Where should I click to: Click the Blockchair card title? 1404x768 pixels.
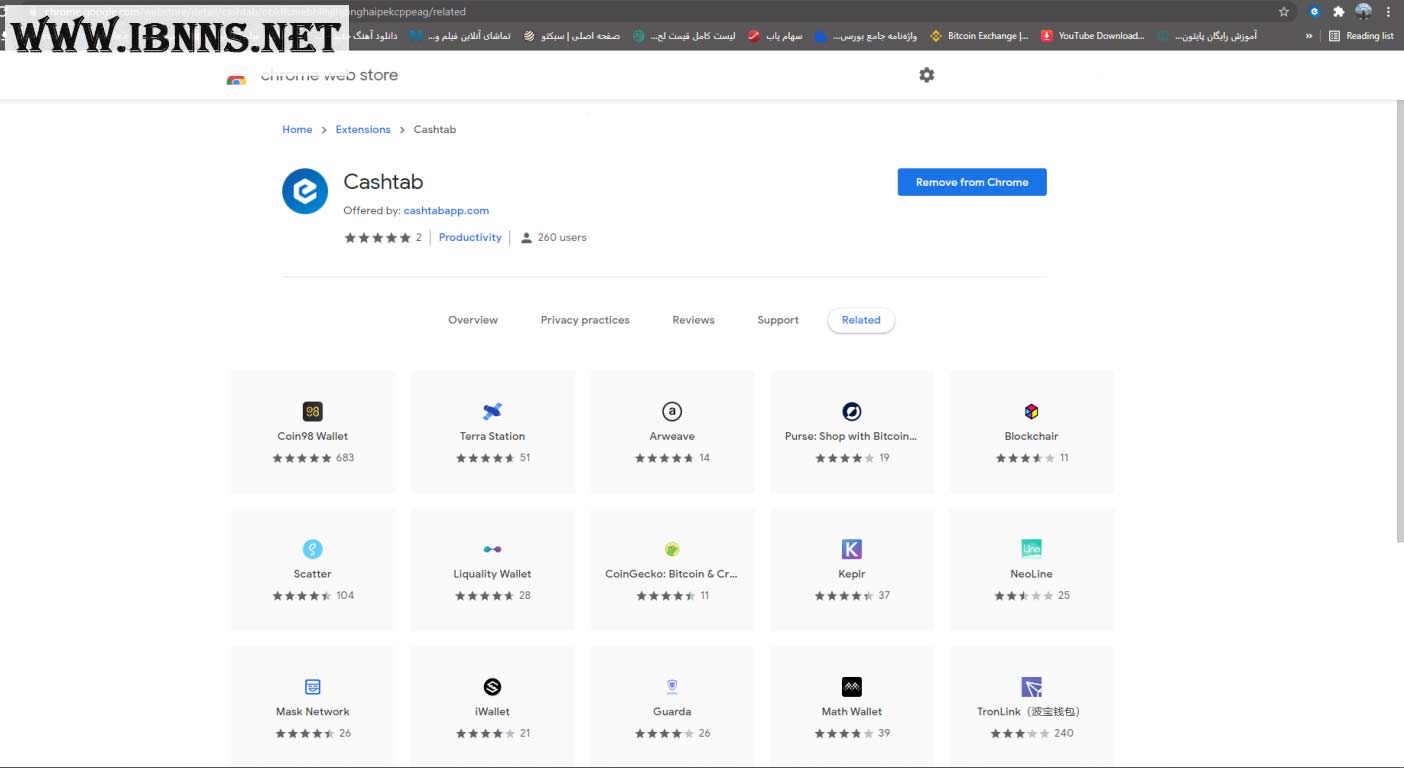click(x=1031, y=436)
